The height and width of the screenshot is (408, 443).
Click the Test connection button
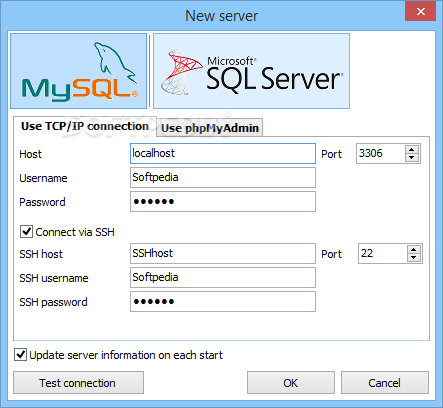78,383
